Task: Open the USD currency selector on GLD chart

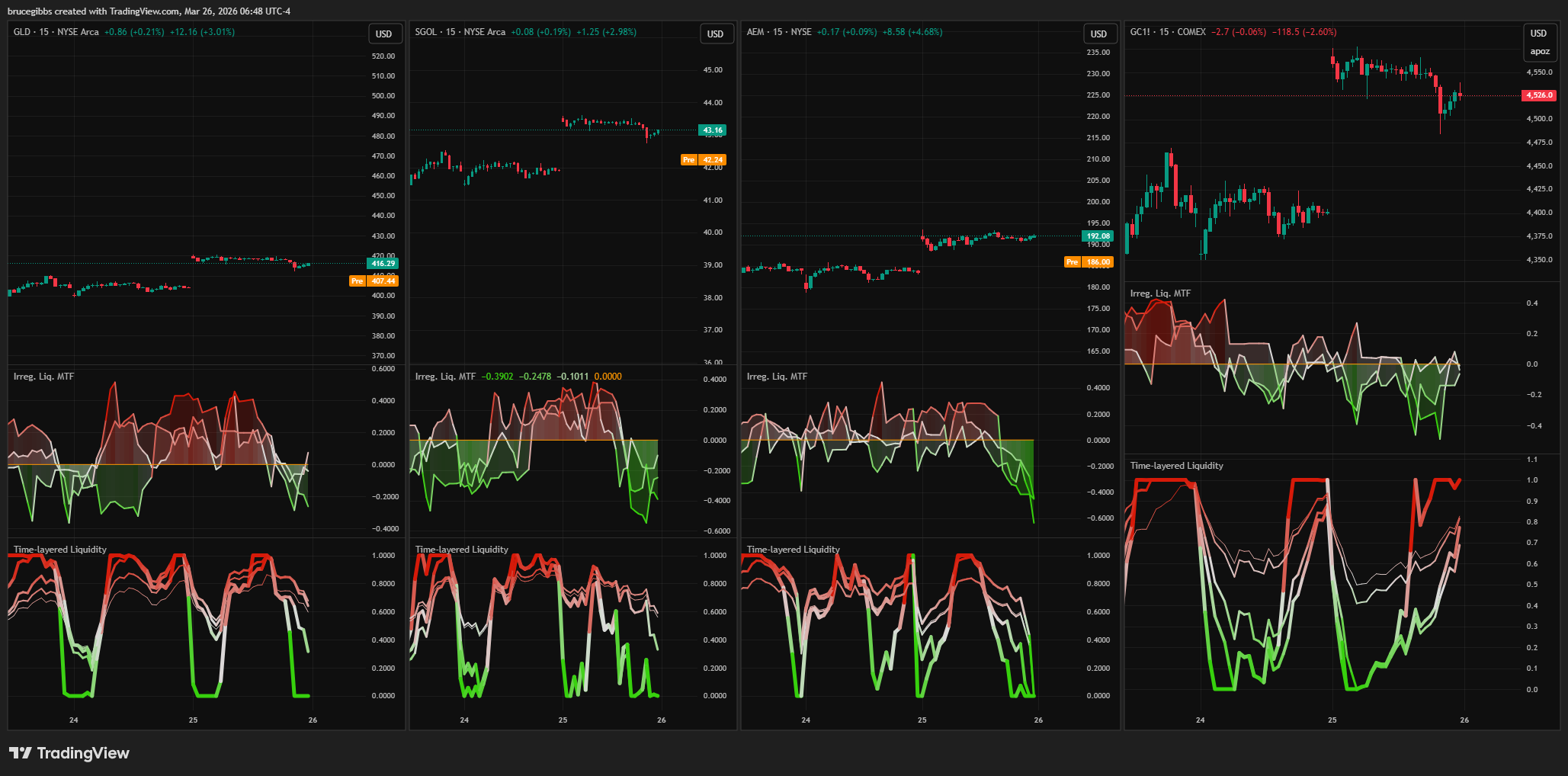Action: pos(383,34)
